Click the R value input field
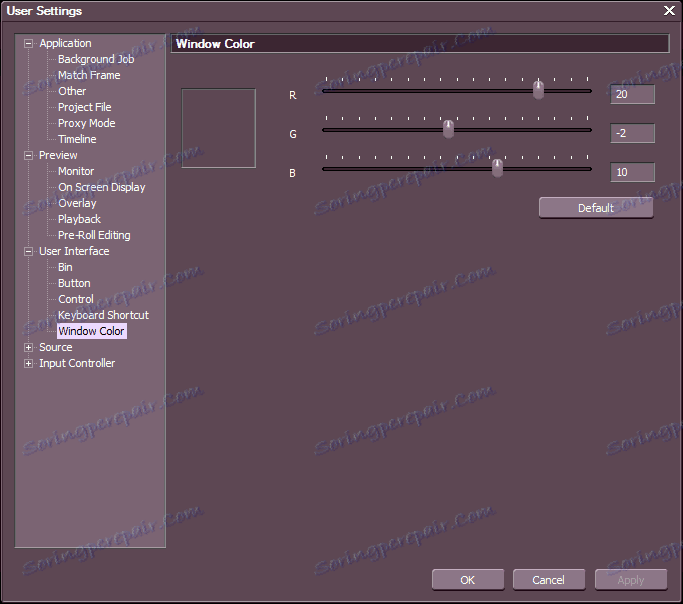683x604 pixels. [x=632, y=94]
